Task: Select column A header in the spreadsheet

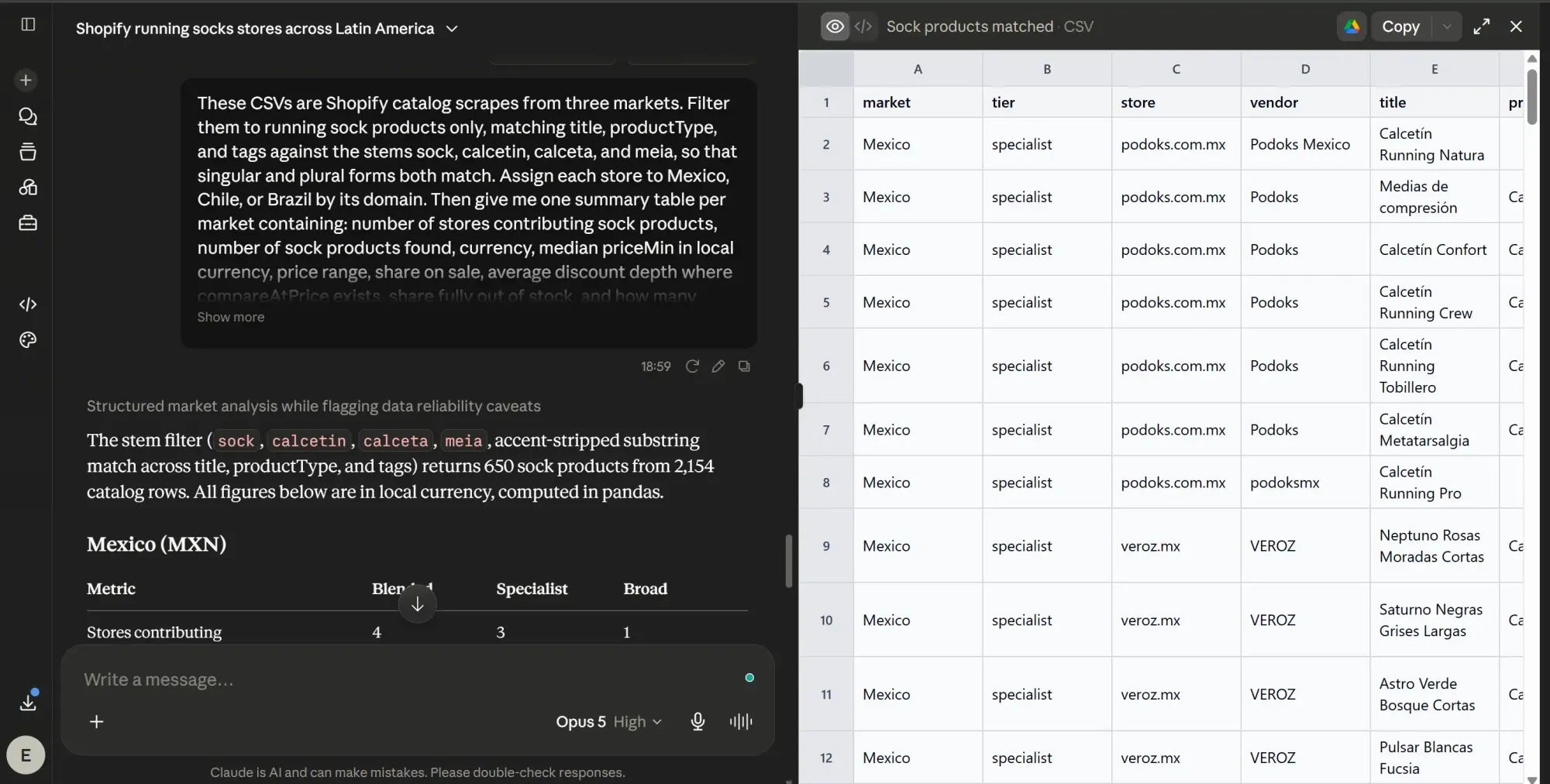Action: tap(918, 69)
